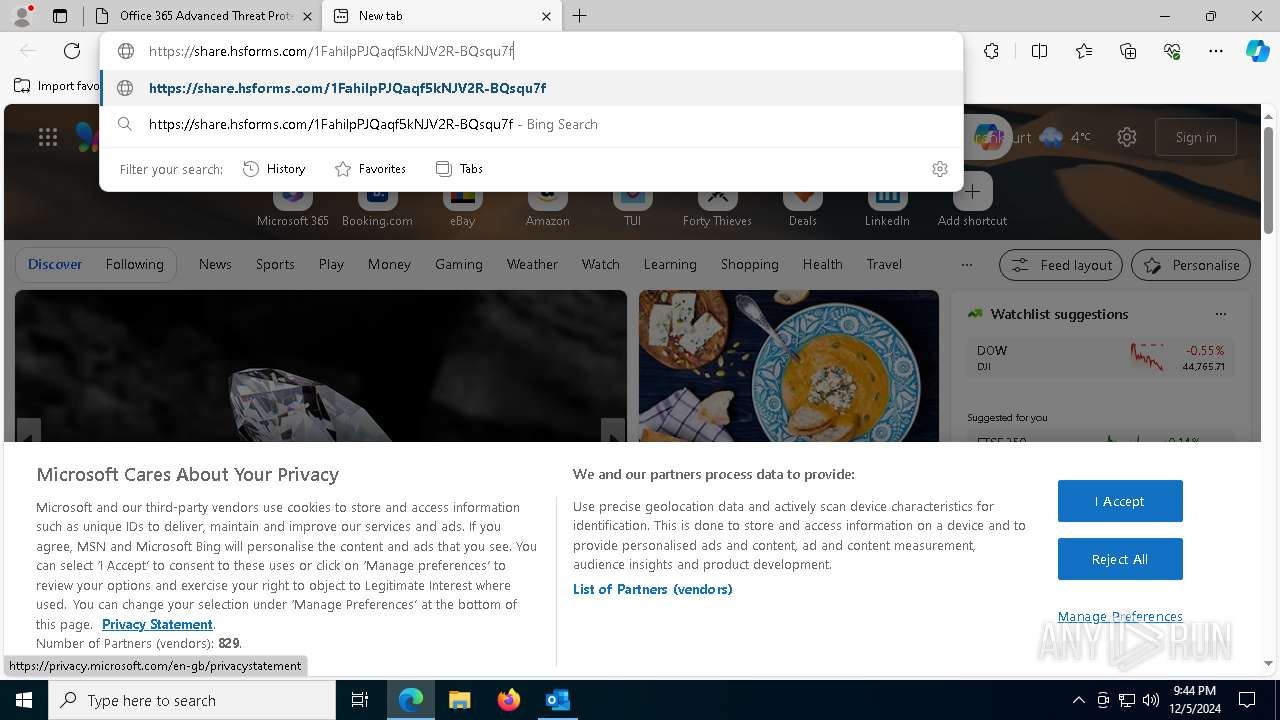Open the soup recipe article thumbnail

pos(789,366)
